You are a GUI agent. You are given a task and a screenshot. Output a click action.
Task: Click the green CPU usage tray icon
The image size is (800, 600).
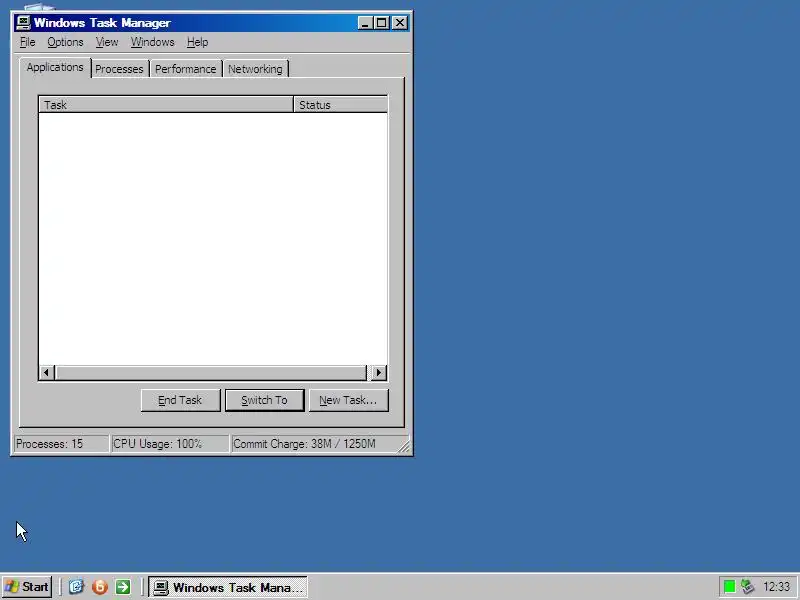coord(730,587)
